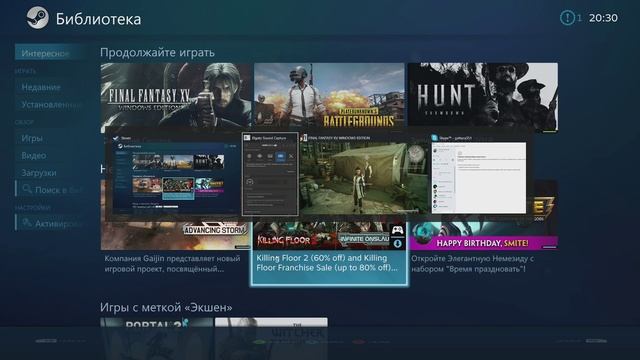The height and width of the screenshot is (360, 640).
Task: Read the Компания Gaijin представляет news text
Action: (x=172, y=264)
